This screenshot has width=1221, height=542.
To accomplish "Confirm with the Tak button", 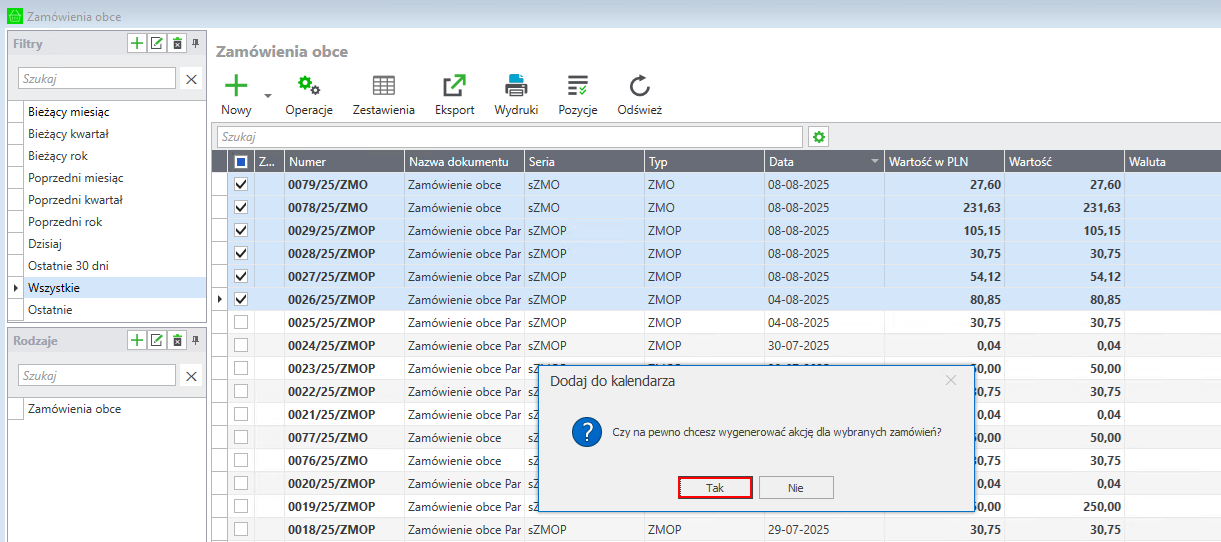I will click(715, 487).
